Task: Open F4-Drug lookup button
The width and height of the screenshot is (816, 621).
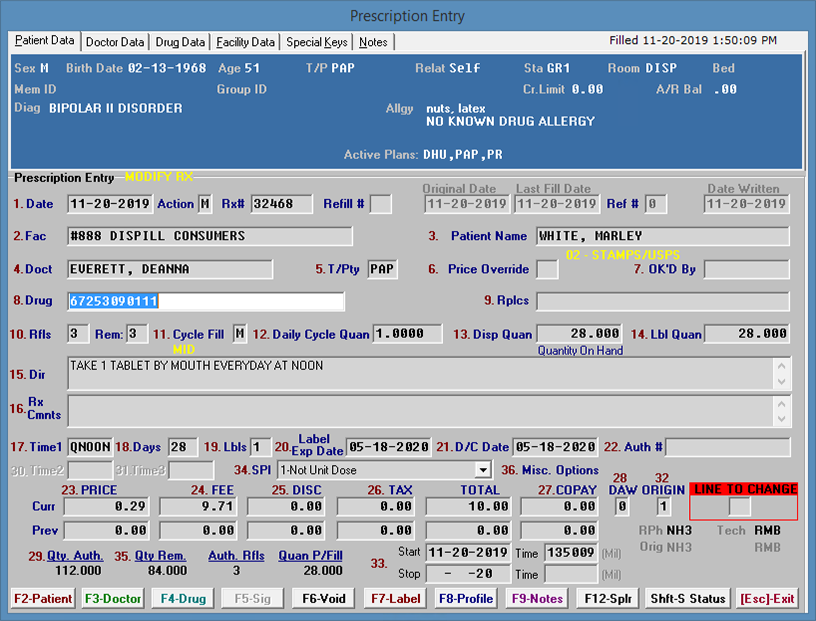Action: [182, 598]
